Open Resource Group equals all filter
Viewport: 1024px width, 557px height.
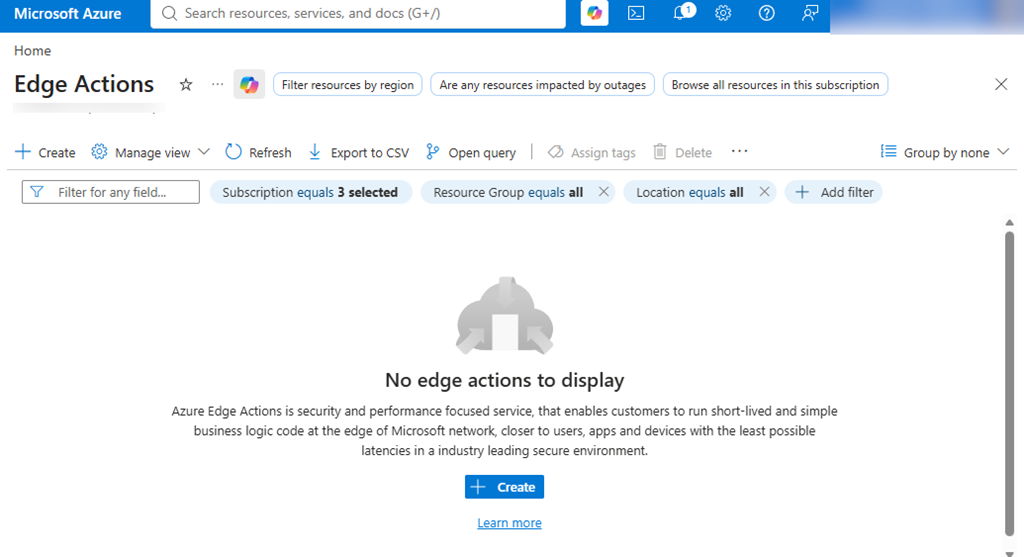tap(508, 192)
